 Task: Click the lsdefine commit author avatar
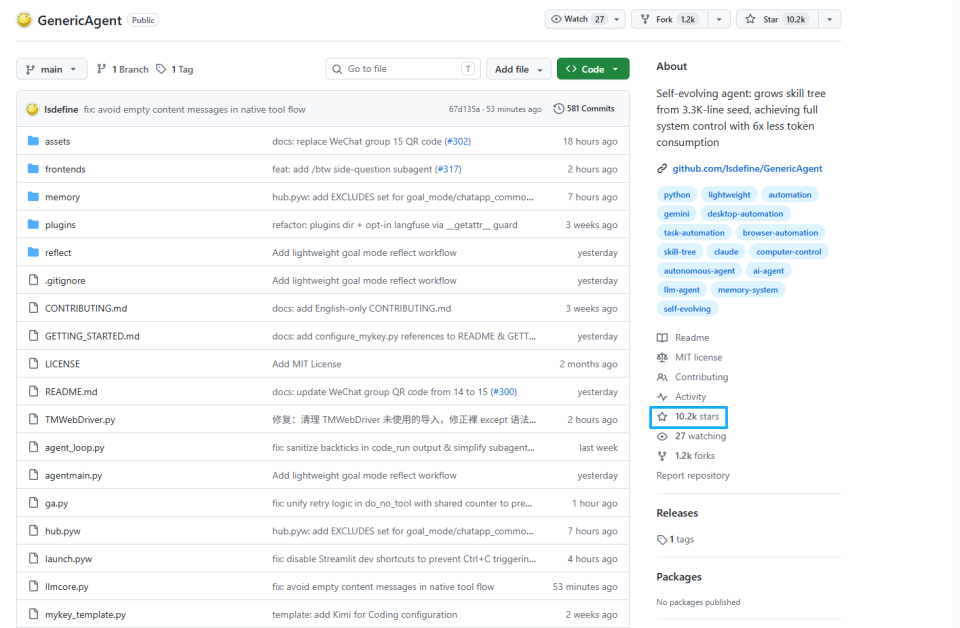point(32,109)
